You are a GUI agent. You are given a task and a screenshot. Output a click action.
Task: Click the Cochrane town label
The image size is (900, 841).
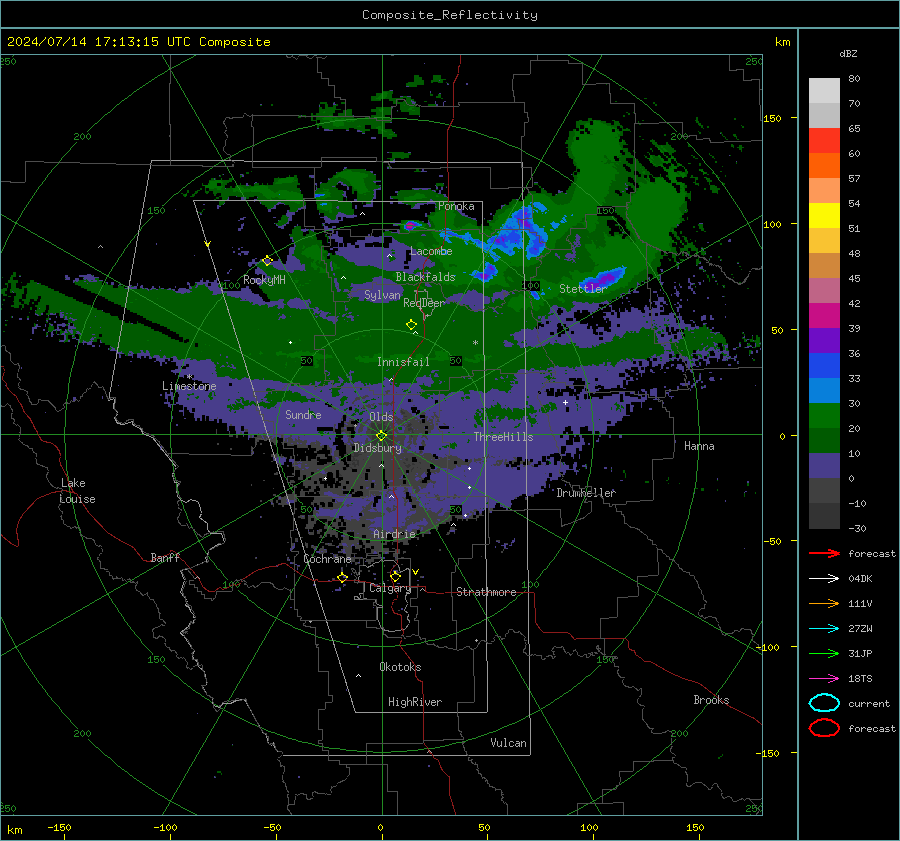coord(327,559)
